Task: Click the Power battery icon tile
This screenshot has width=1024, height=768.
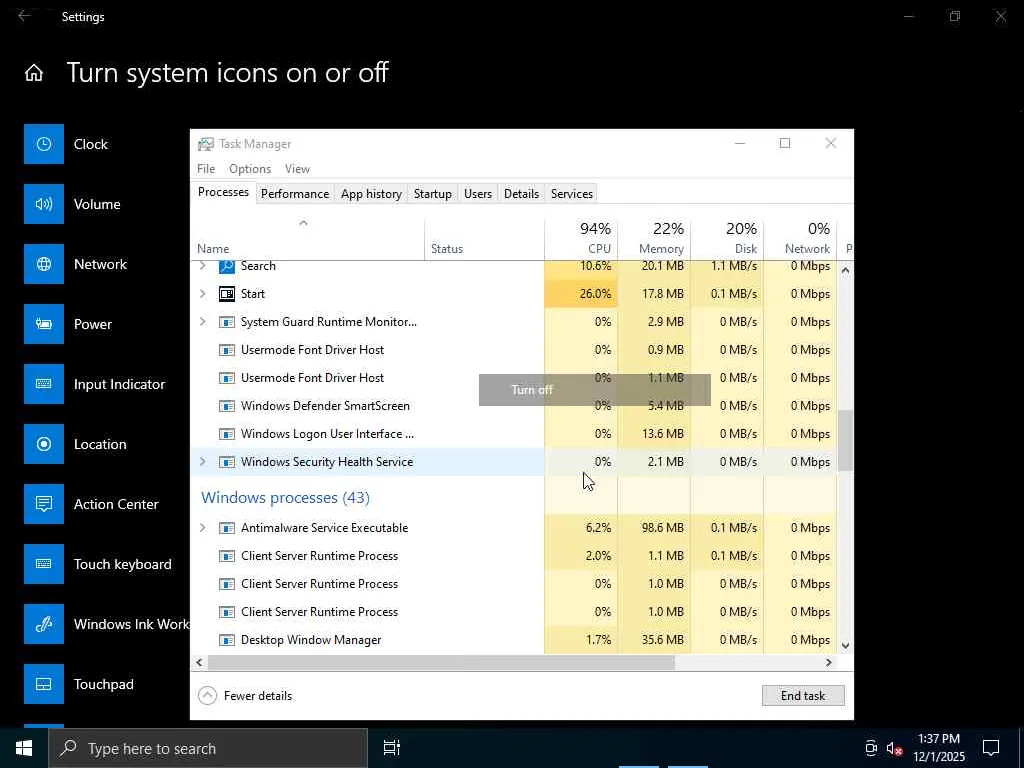Action: (44, 324)
